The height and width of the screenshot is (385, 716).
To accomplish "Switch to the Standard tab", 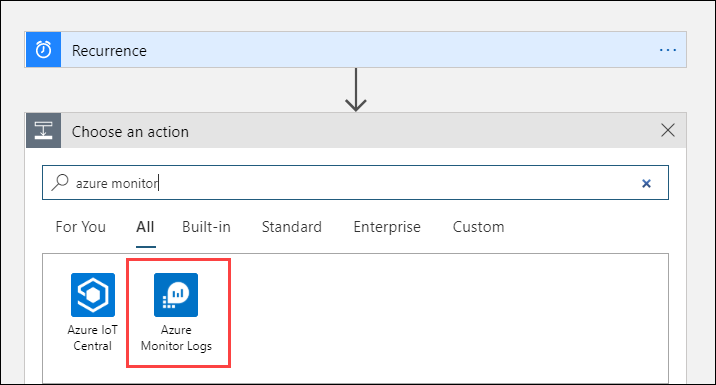I will (291, 227).
